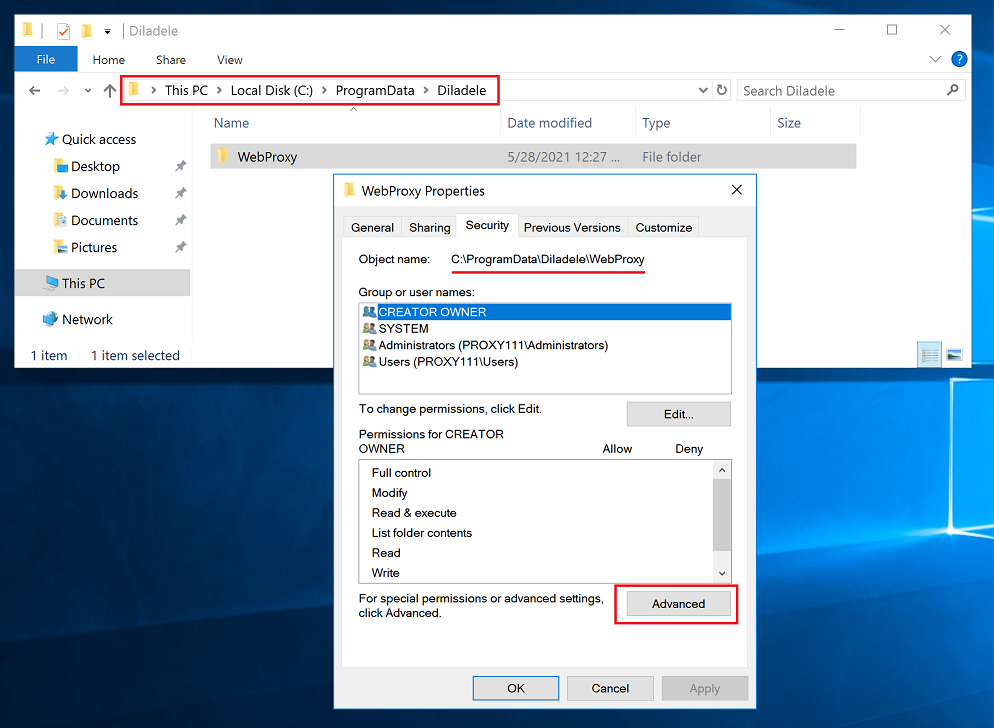Viewport: 994px width, 728px height.
Task: Expand the chevron after ProgramData breadcrumb
Action: tap(426, 90)
